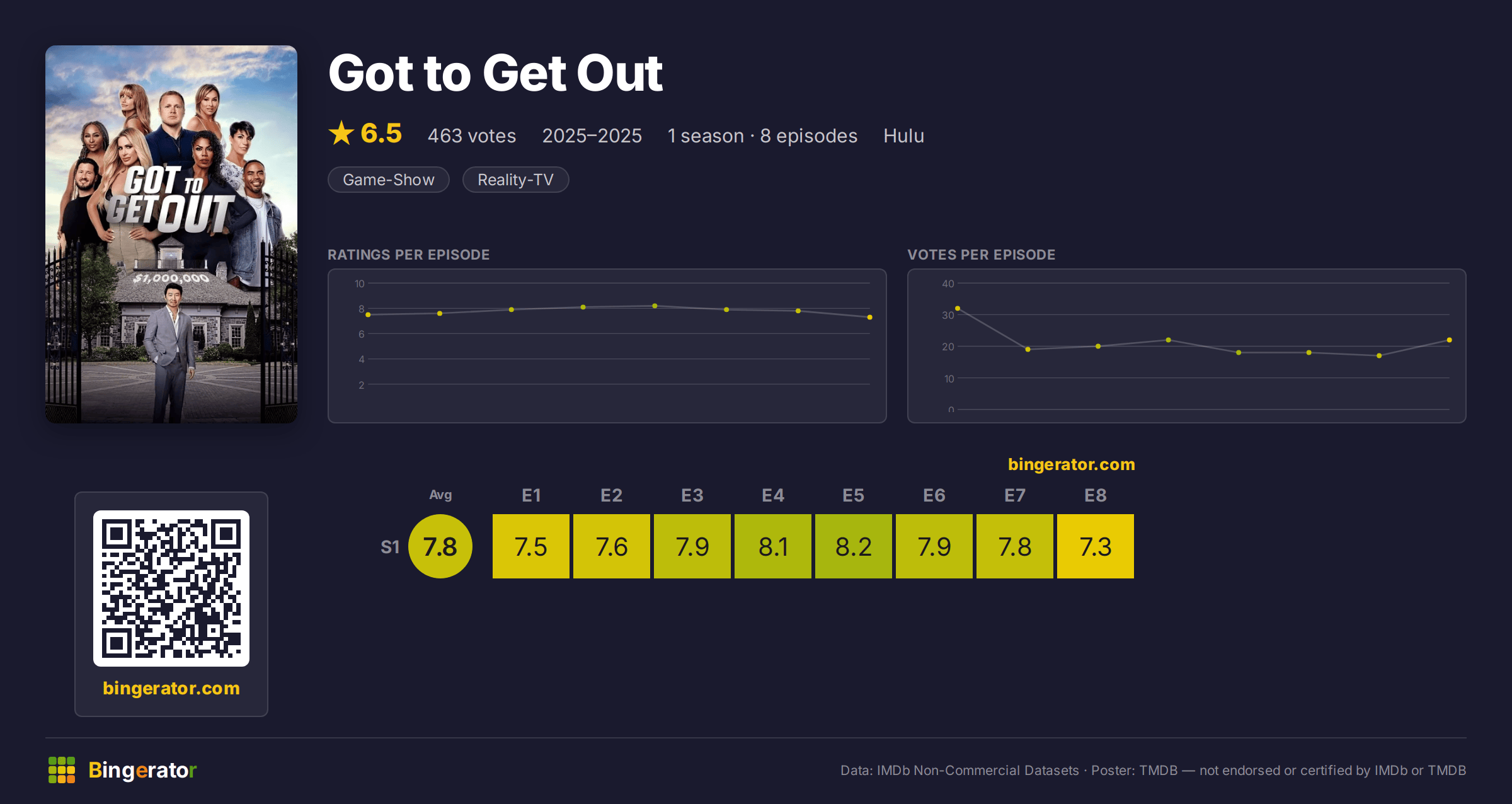Click the first point on votes chart
1512x804 pixels.
958,308
